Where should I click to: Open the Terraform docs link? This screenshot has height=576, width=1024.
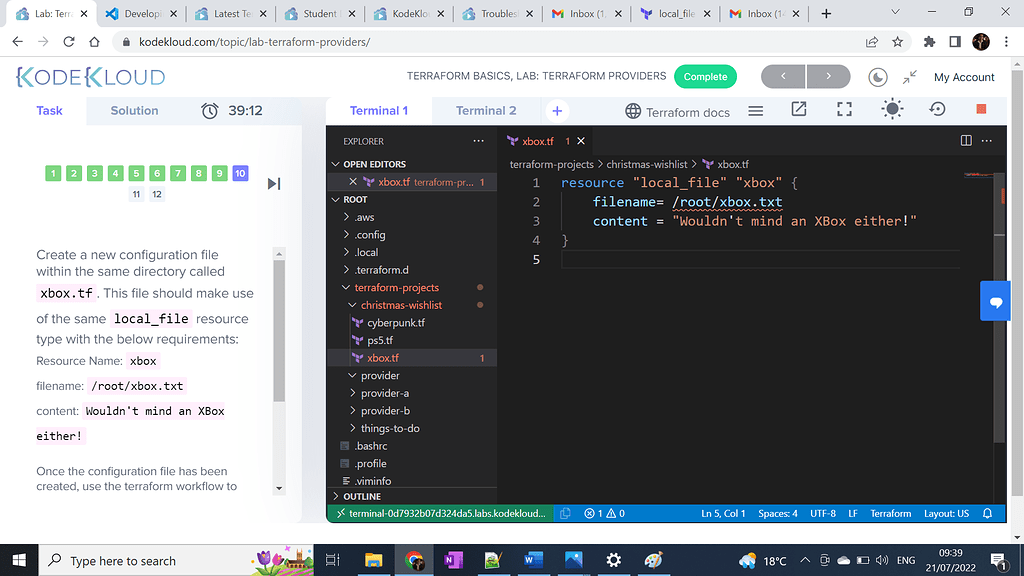pyautogui.click(x=678, y=112)
